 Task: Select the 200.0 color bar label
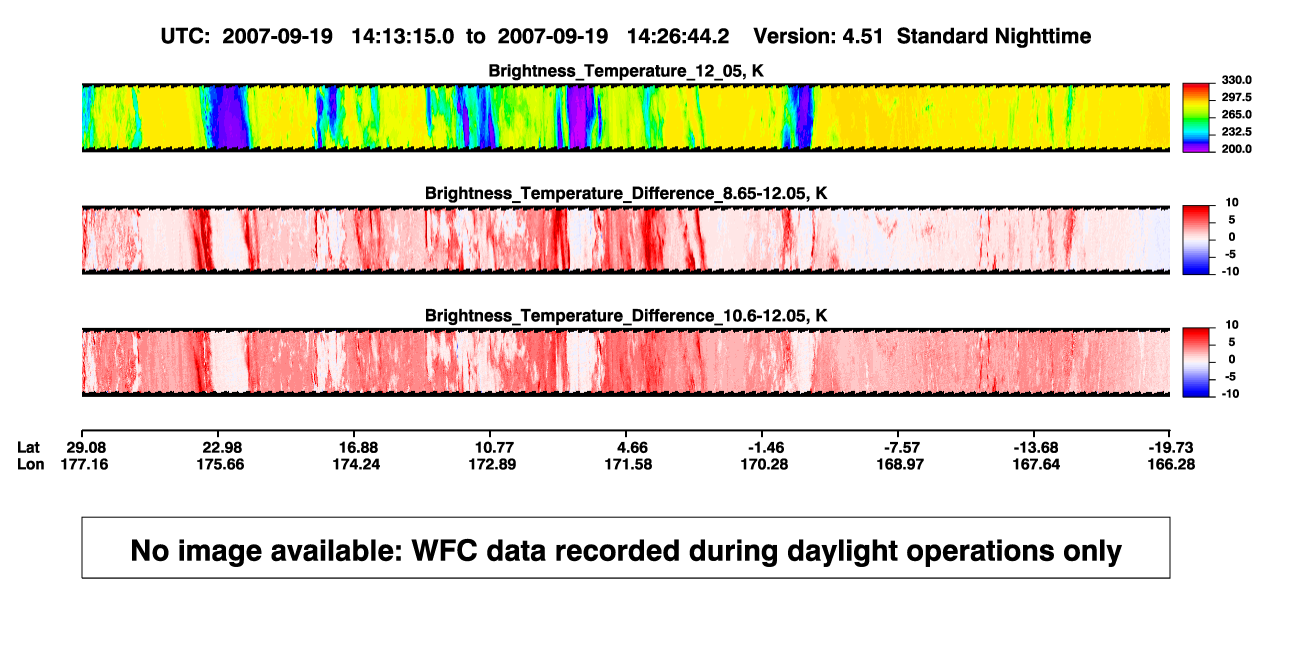click(x=1237, y=148)
